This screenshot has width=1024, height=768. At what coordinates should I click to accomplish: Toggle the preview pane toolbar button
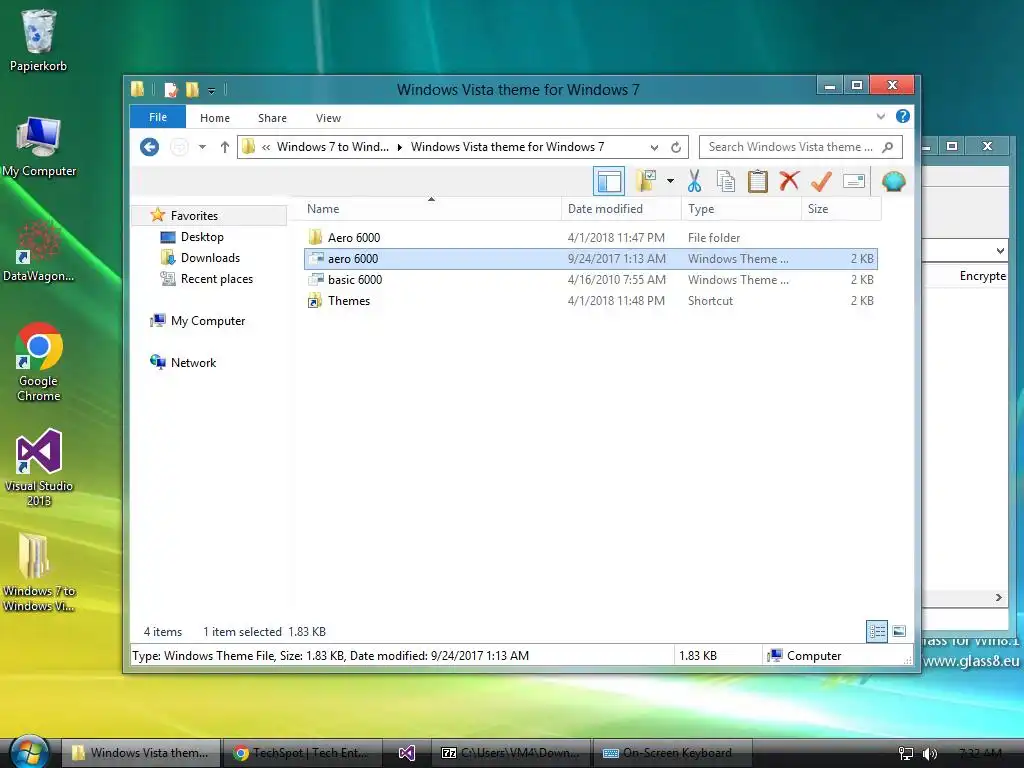609,182
